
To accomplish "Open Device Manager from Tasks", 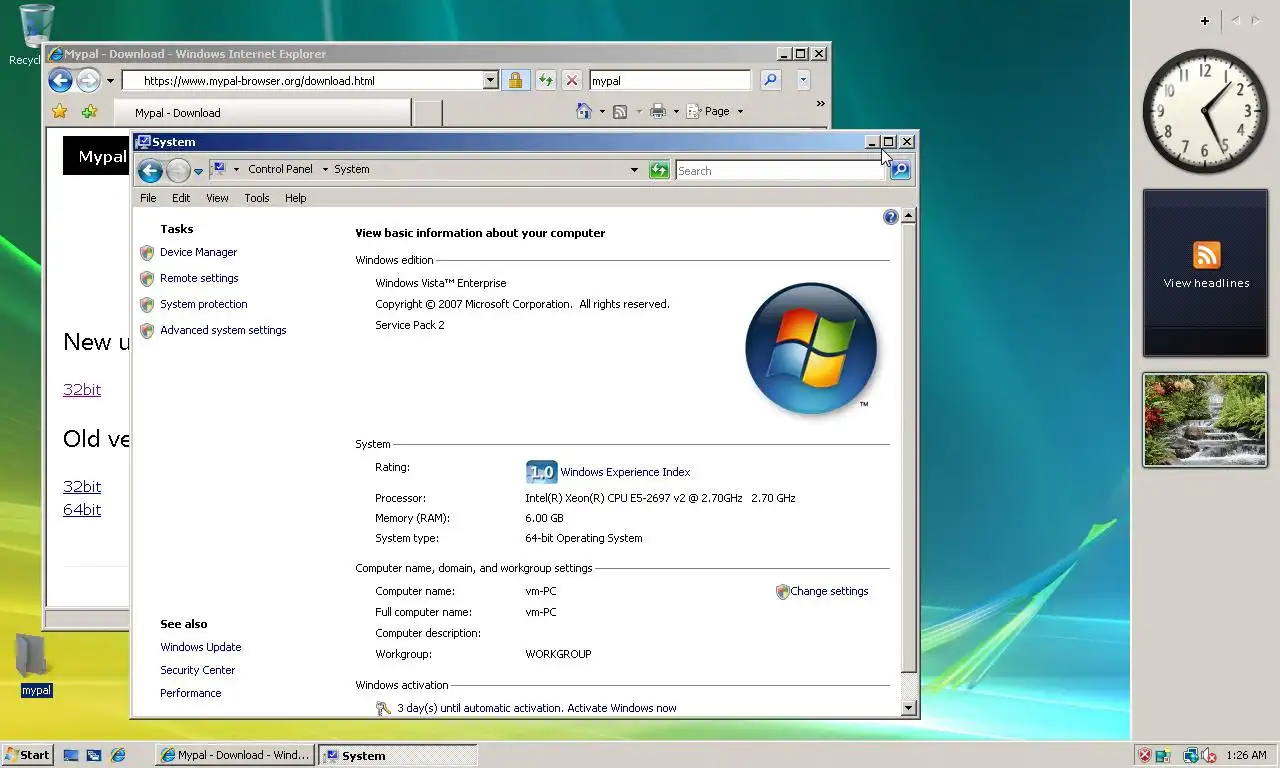I will (198, 252).
